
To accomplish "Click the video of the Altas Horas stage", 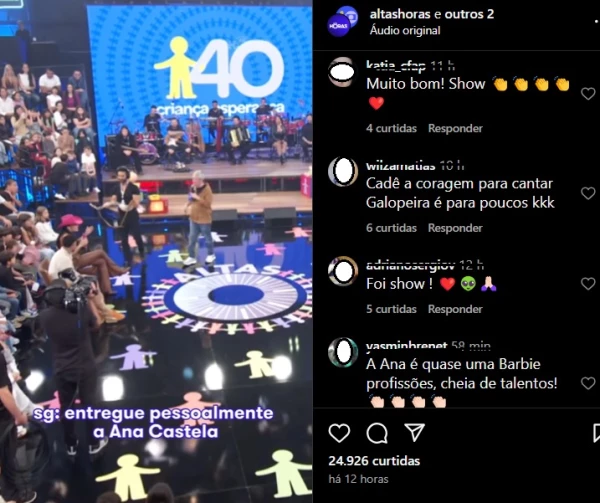I will (156, 251).
